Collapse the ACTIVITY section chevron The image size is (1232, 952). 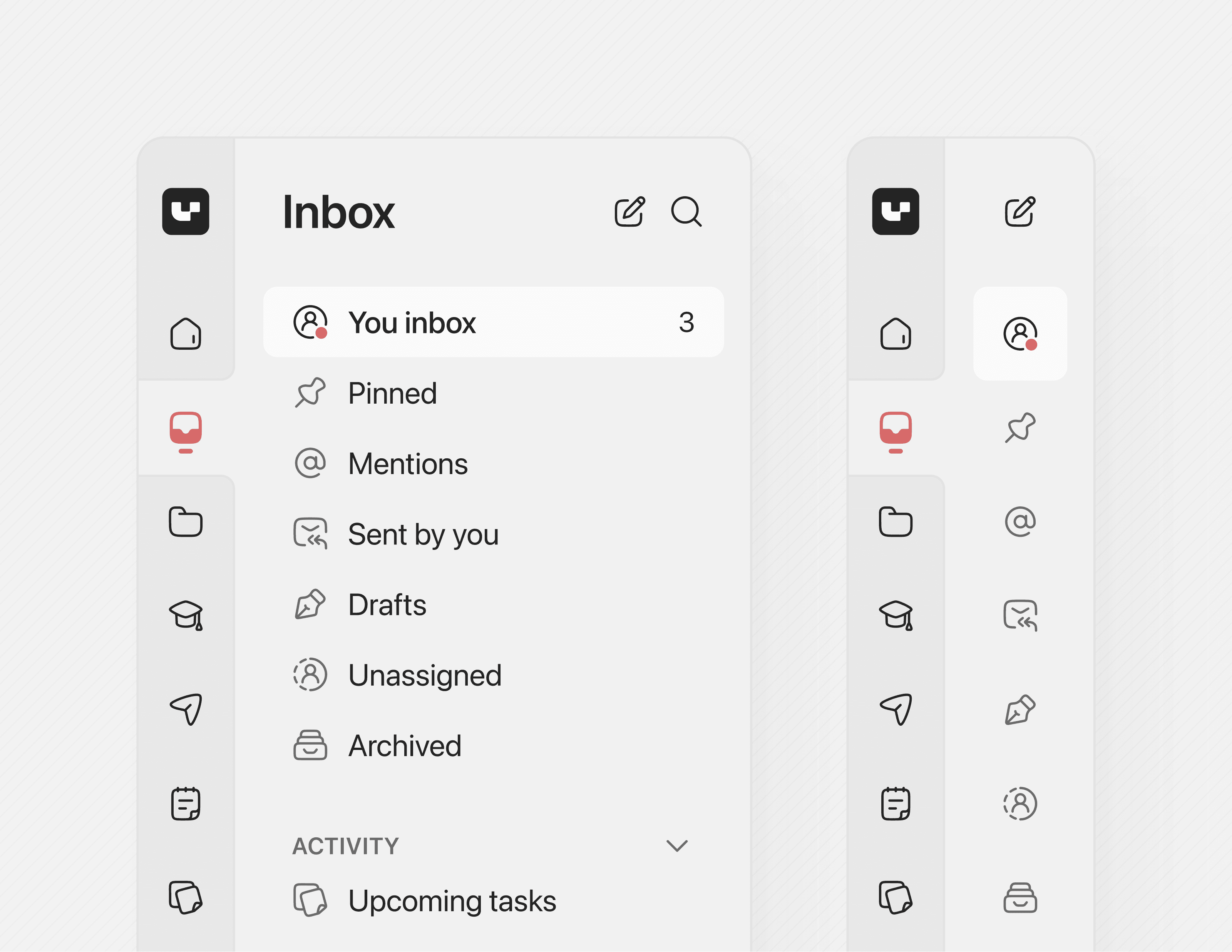pos(676,845)
